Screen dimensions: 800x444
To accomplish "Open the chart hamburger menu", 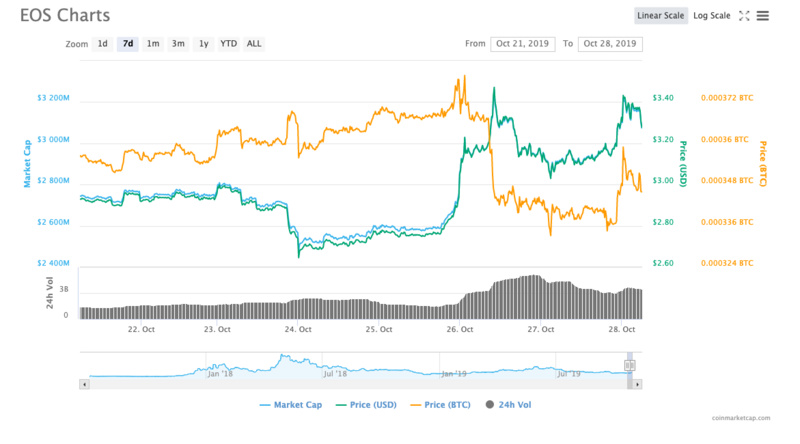I will tap(762, 16).
